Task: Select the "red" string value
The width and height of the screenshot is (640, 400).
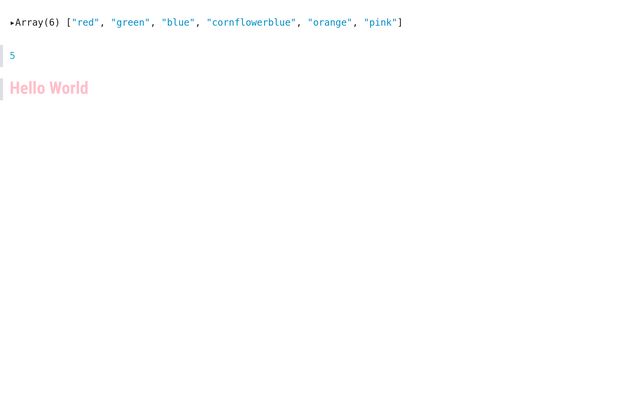Action: click(85, 22)
